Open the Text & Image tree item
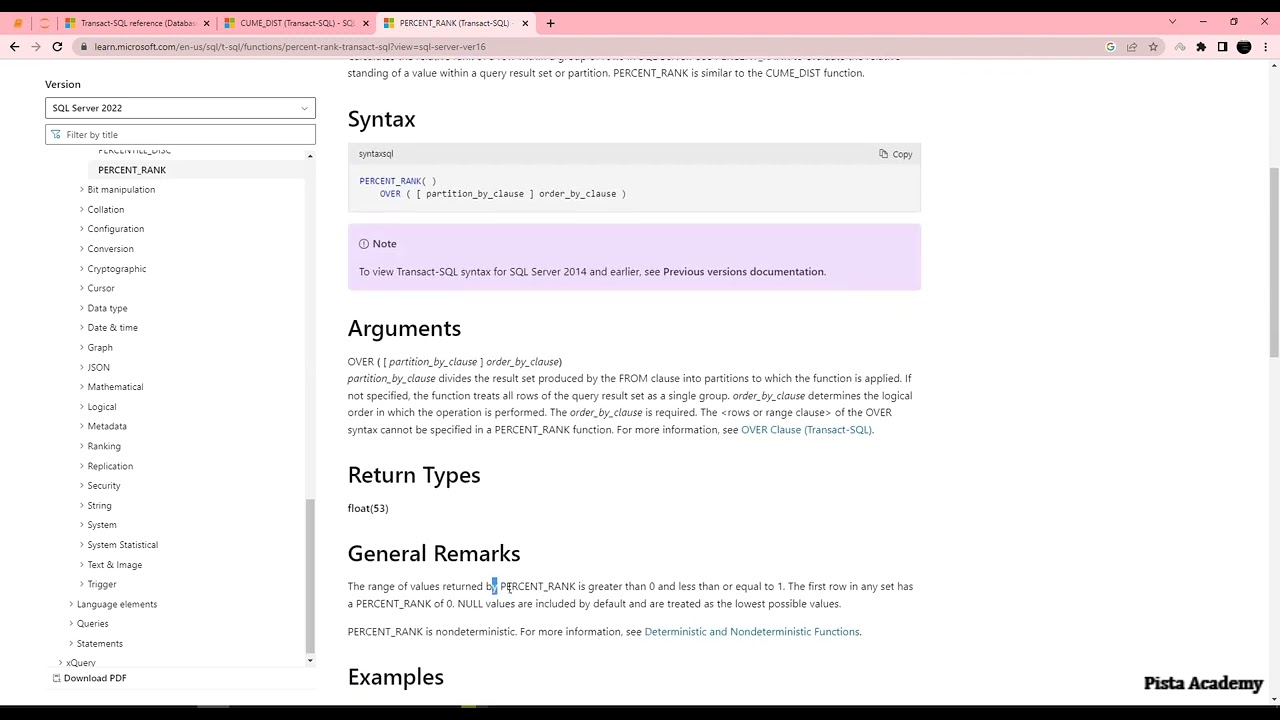Viewport: 1280px width, 720px height. tap(114, 565)
